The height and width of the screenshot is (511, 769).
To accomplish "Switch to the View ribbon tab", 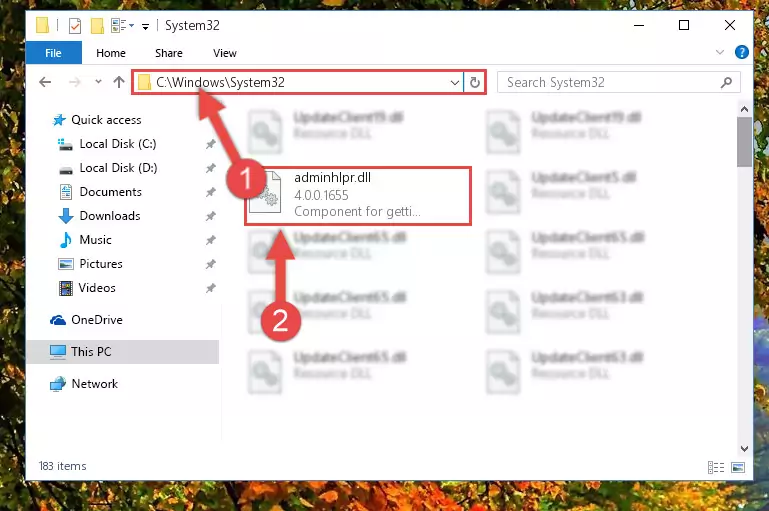I will click(225, 53).
